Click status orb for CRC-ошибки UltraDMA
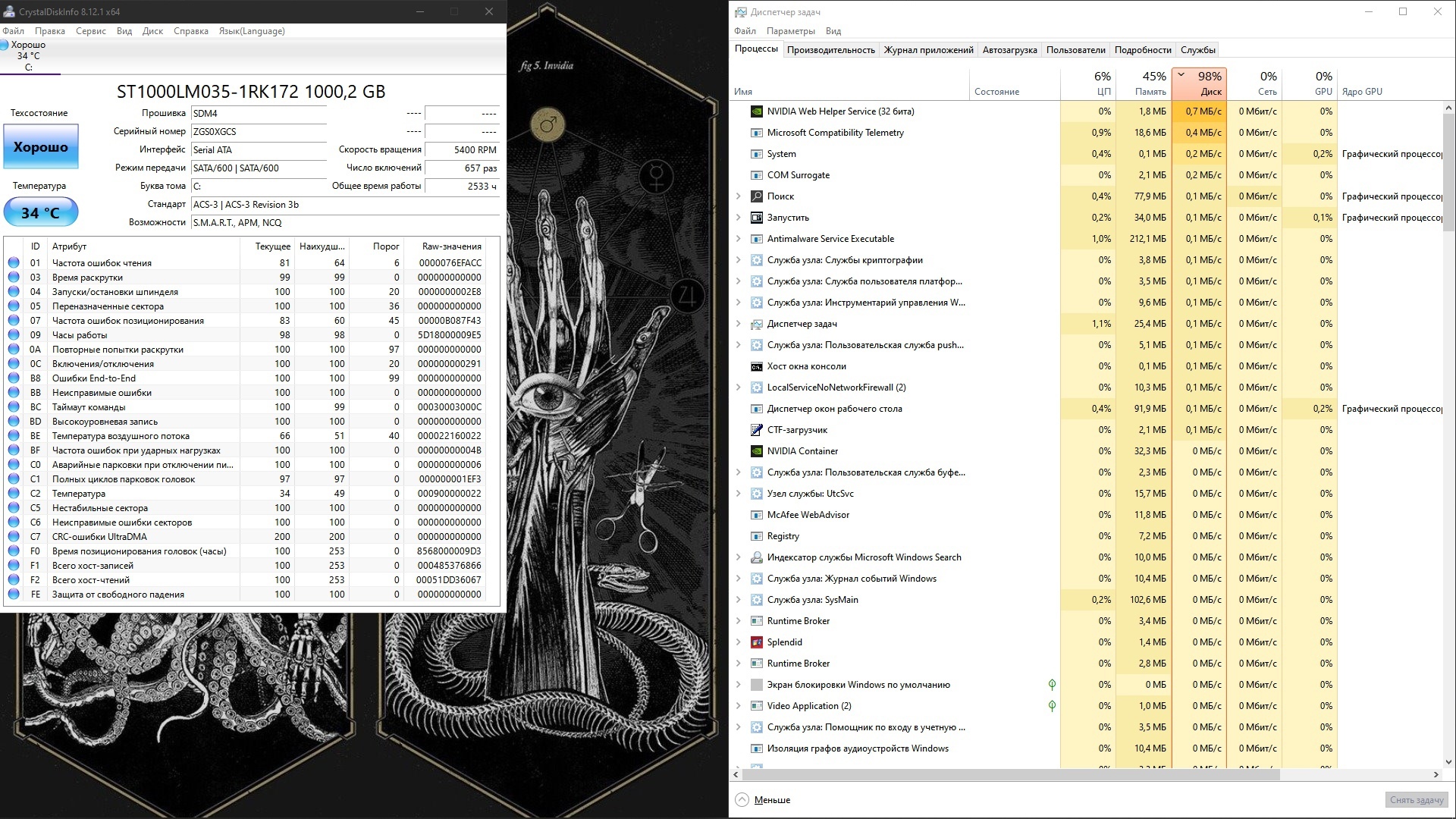 coord(14,537)
